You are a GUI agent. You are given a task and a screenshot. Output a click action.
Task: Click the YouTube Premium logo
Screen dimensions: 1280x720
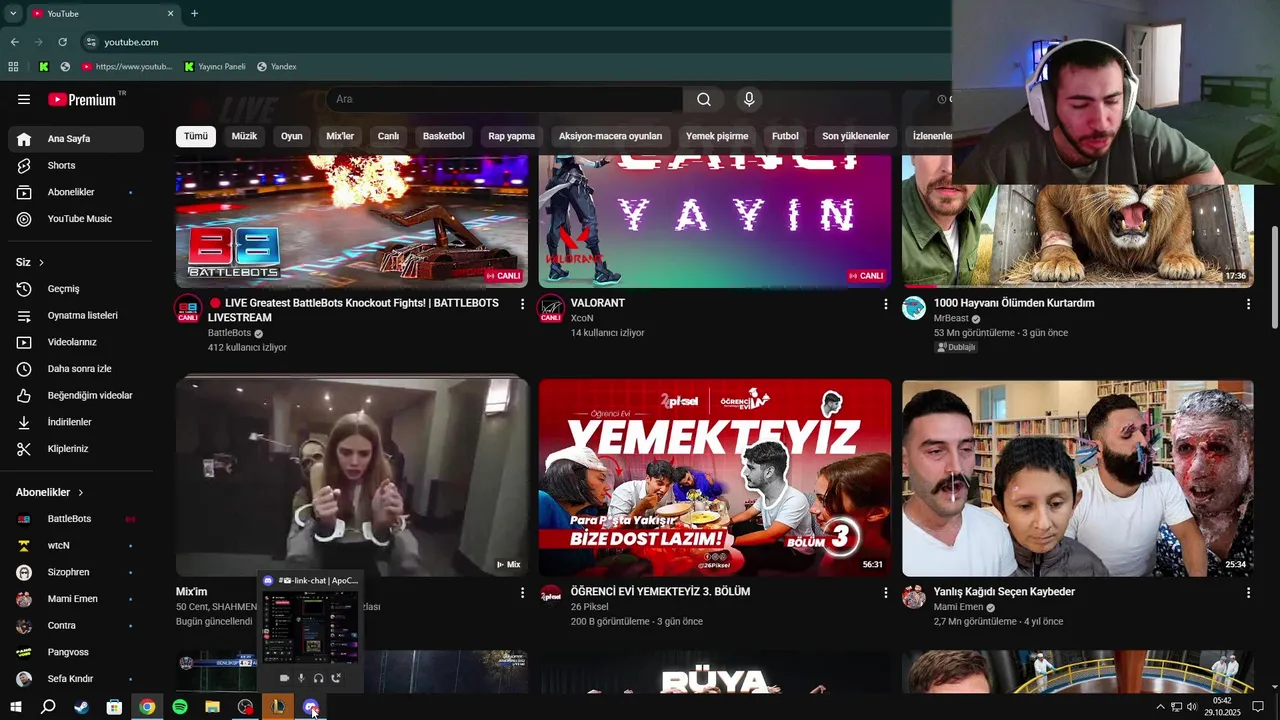[x=84, y=99]
